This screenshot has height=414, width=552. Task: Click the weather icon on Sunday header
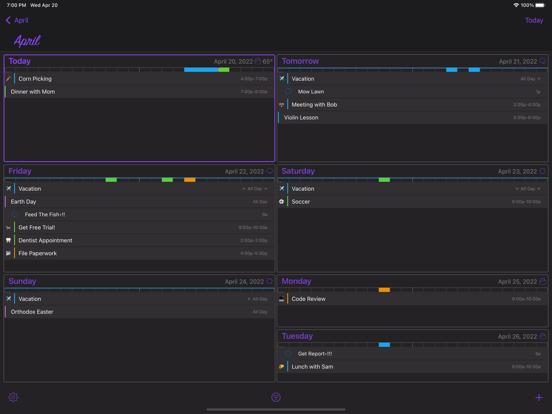click(269, 281)
